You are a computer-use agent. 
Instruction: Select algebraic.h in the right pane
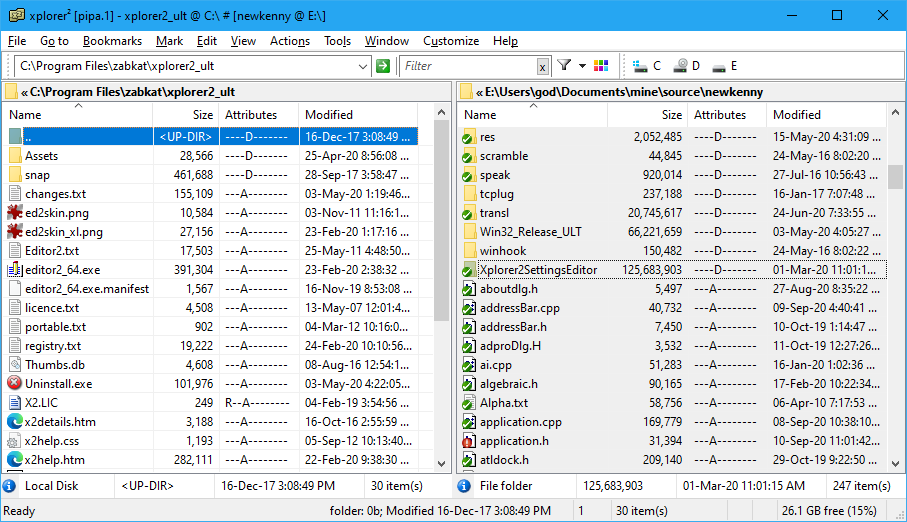(508, 384)
